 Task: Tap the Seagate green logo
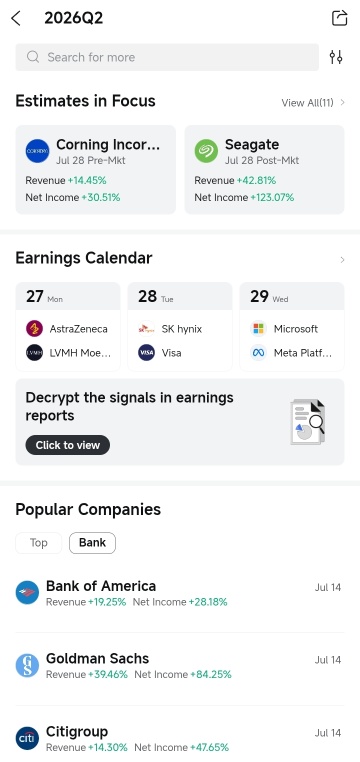[x=206, y=151]
